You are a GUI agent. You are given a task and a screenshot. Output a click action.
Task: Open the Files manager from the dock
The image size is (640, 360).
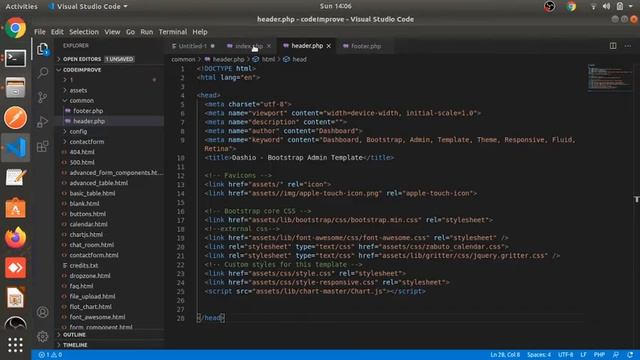click(16, 88)
